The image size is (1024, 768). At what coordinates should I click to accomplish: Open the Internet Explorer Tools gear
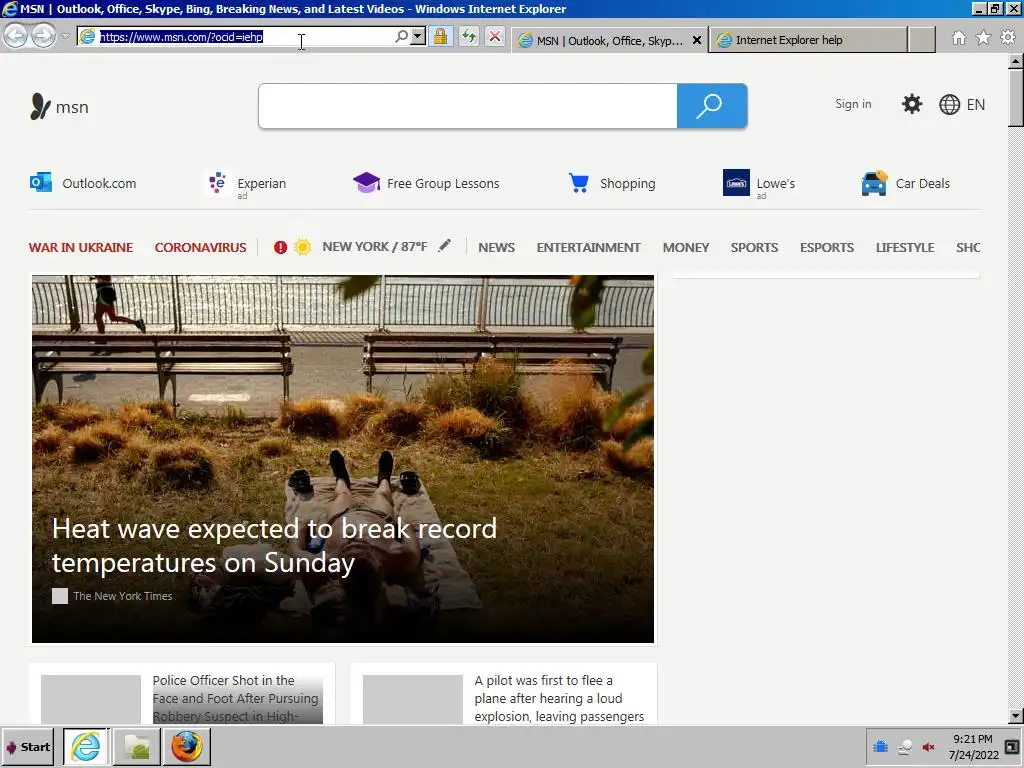(x=1008, y=38)
